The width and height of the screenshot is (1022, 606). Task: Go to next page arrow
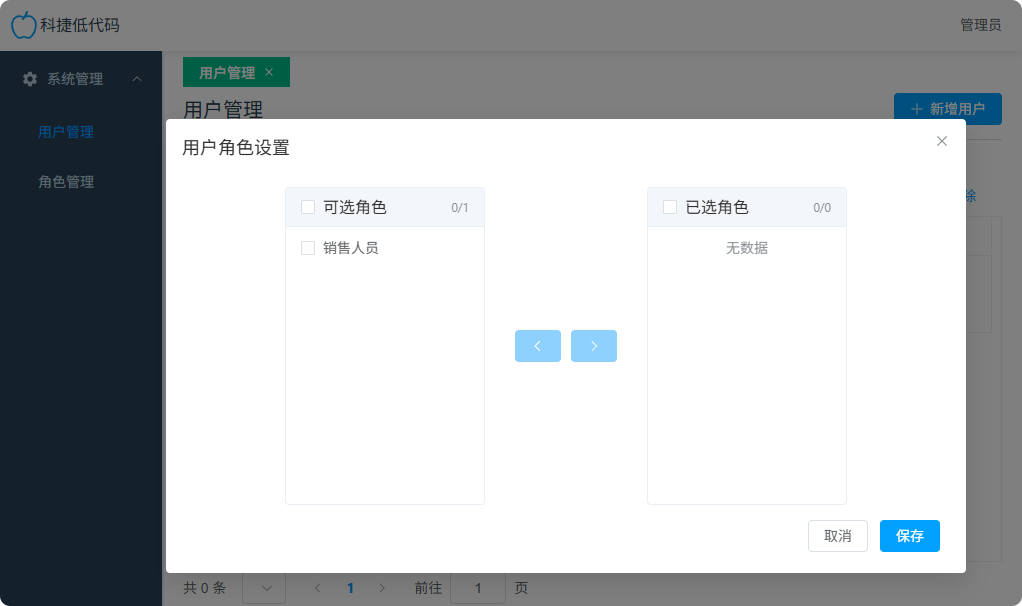click(x=382, y=588)
